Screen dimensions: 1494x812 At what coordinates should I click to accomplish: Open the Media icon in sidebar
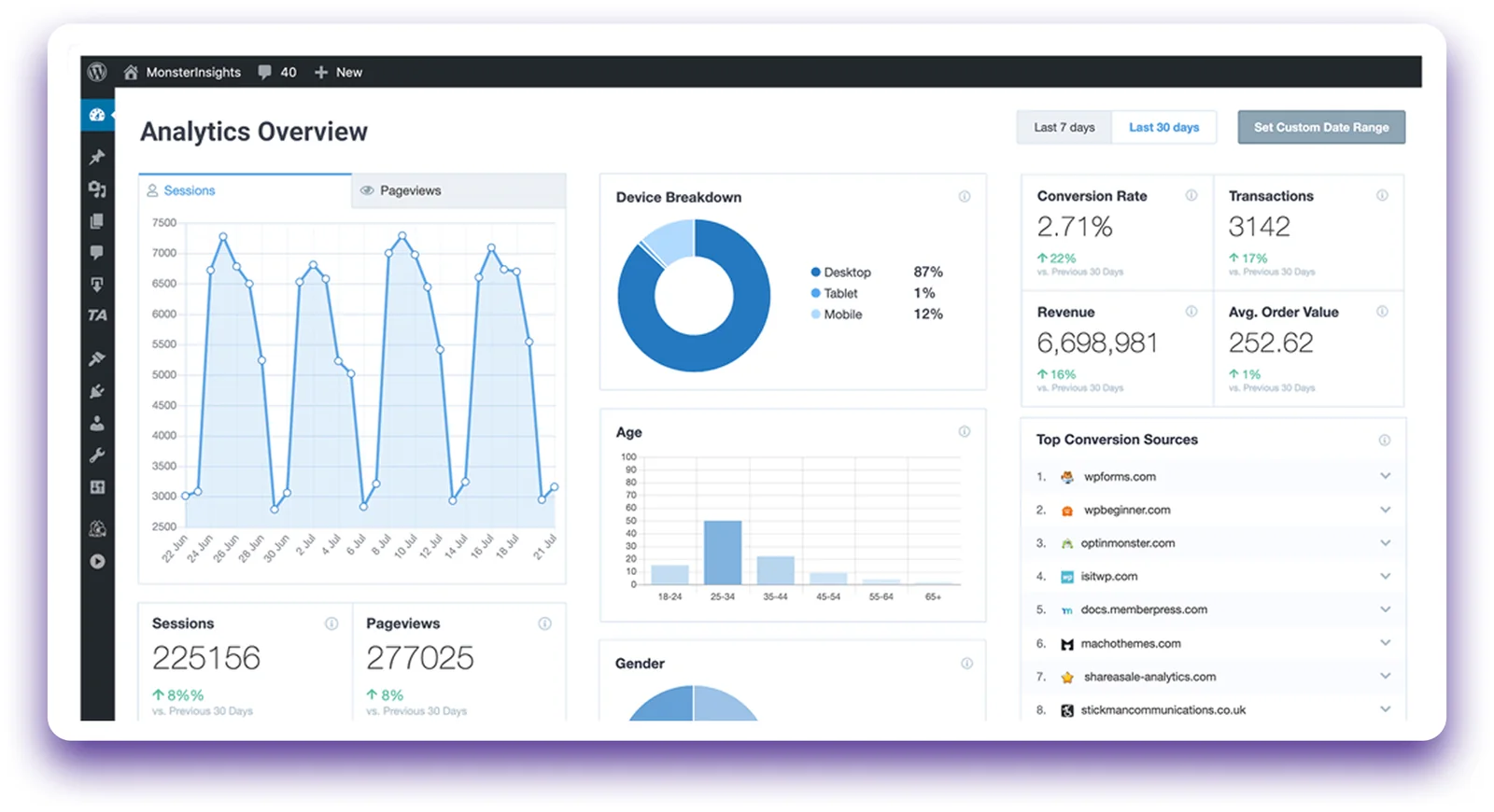97,189
